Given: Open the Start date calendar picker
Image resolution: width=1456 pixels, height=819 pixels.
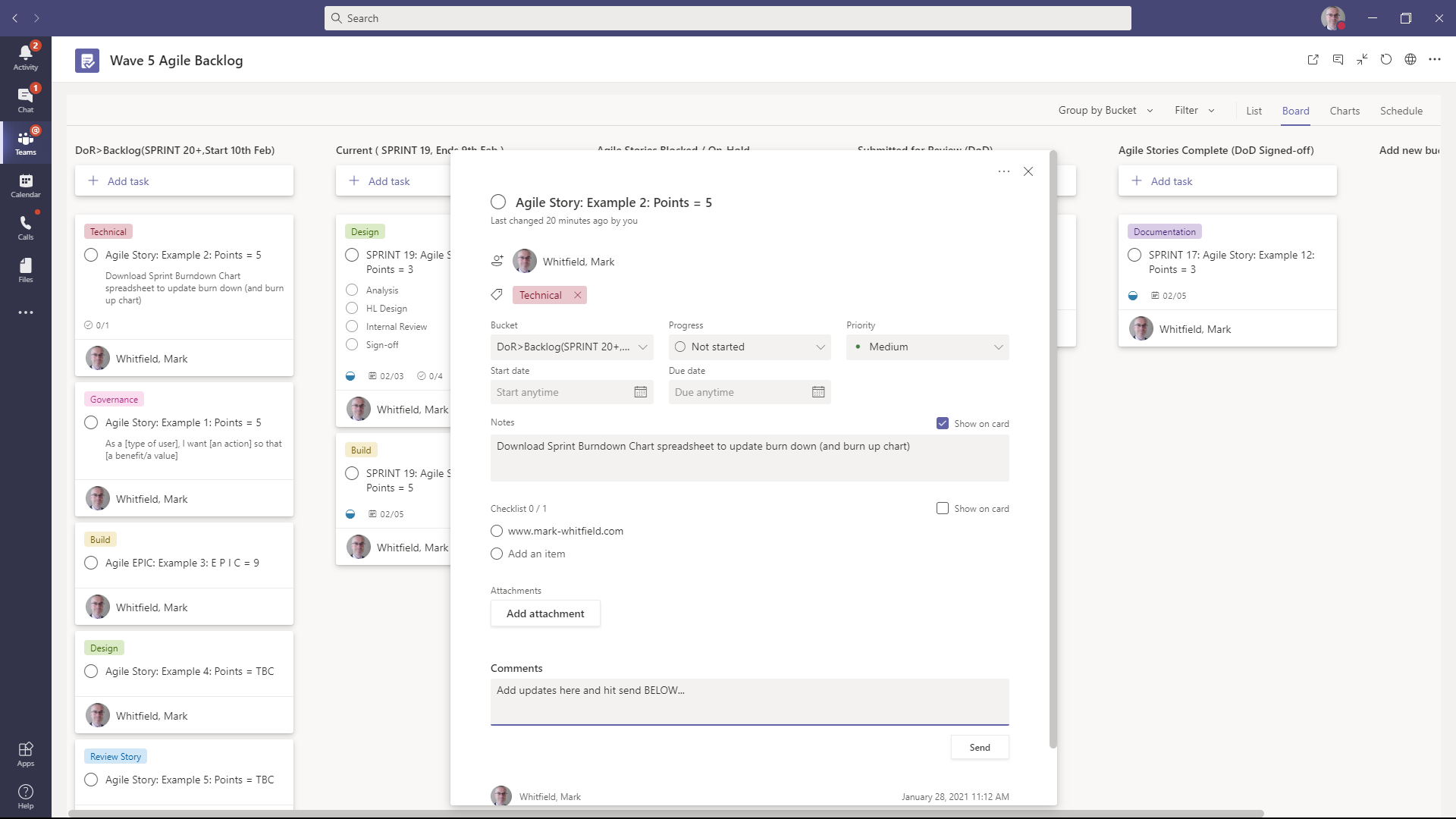Looking at the screenshot, I should click(641, 392).
